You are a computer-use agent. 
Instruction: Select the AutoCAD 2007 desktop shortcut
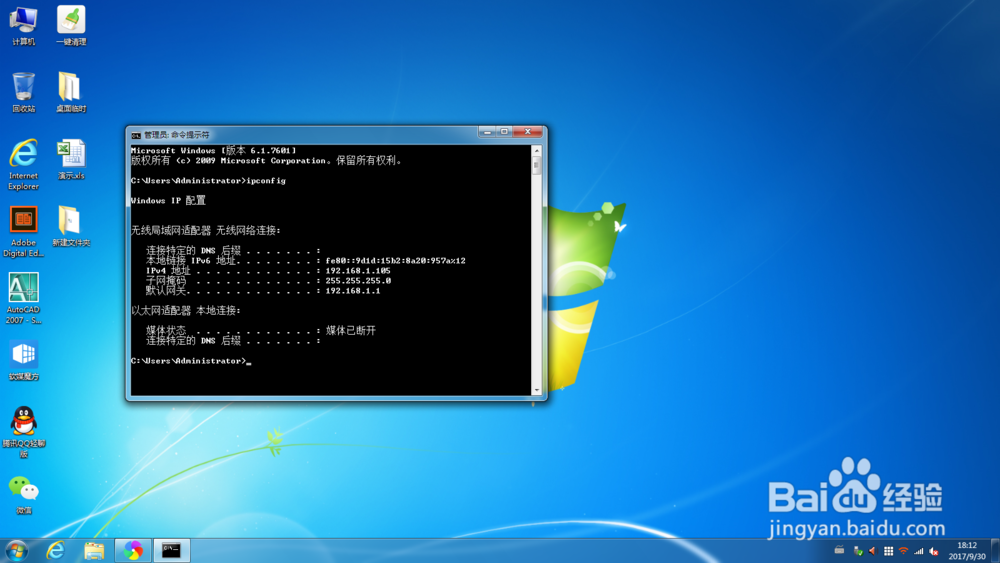pos(24,299)
